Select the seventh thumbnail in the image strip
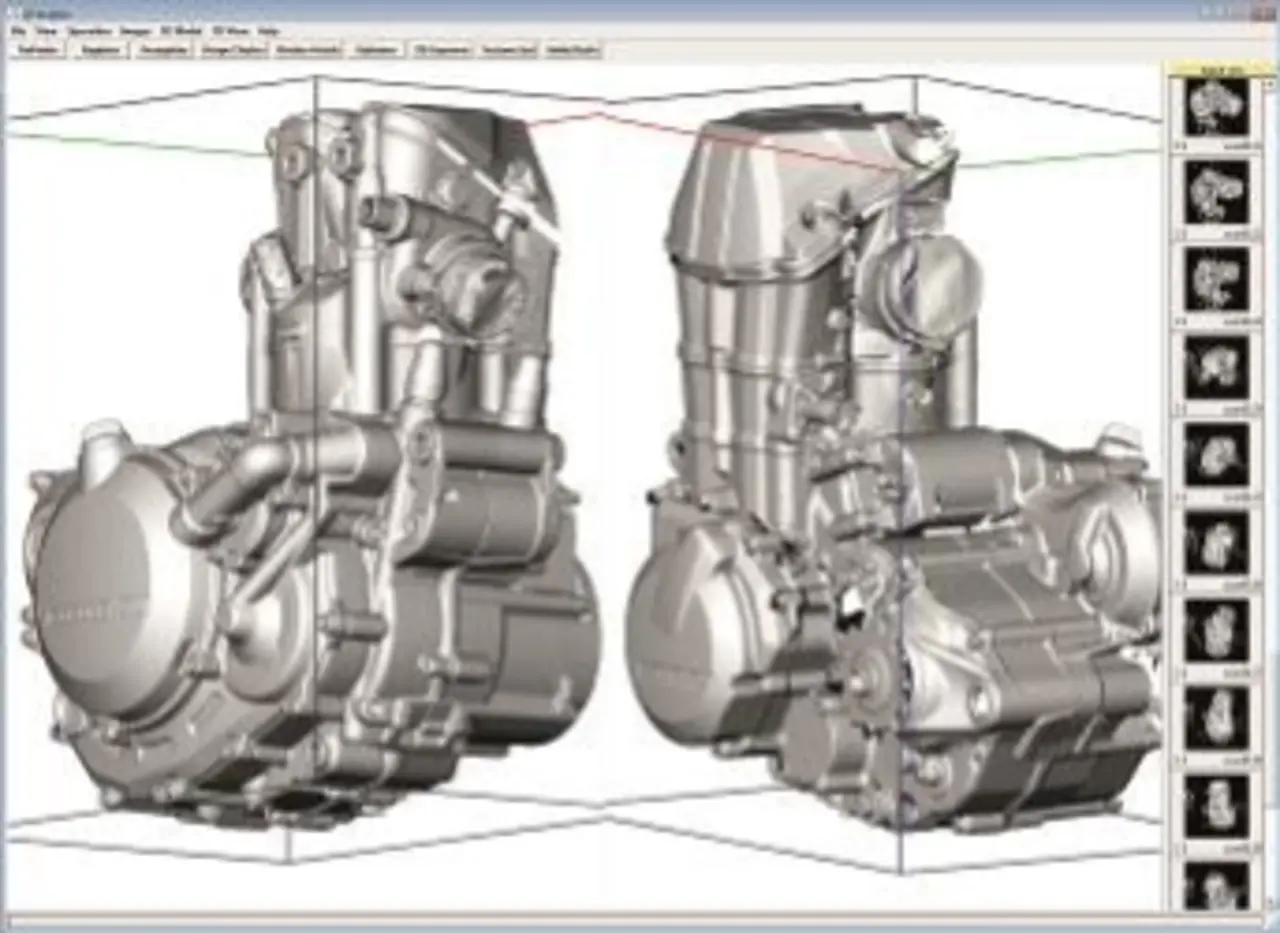This screenshot has height=933, width=1280. [1217, 629]
